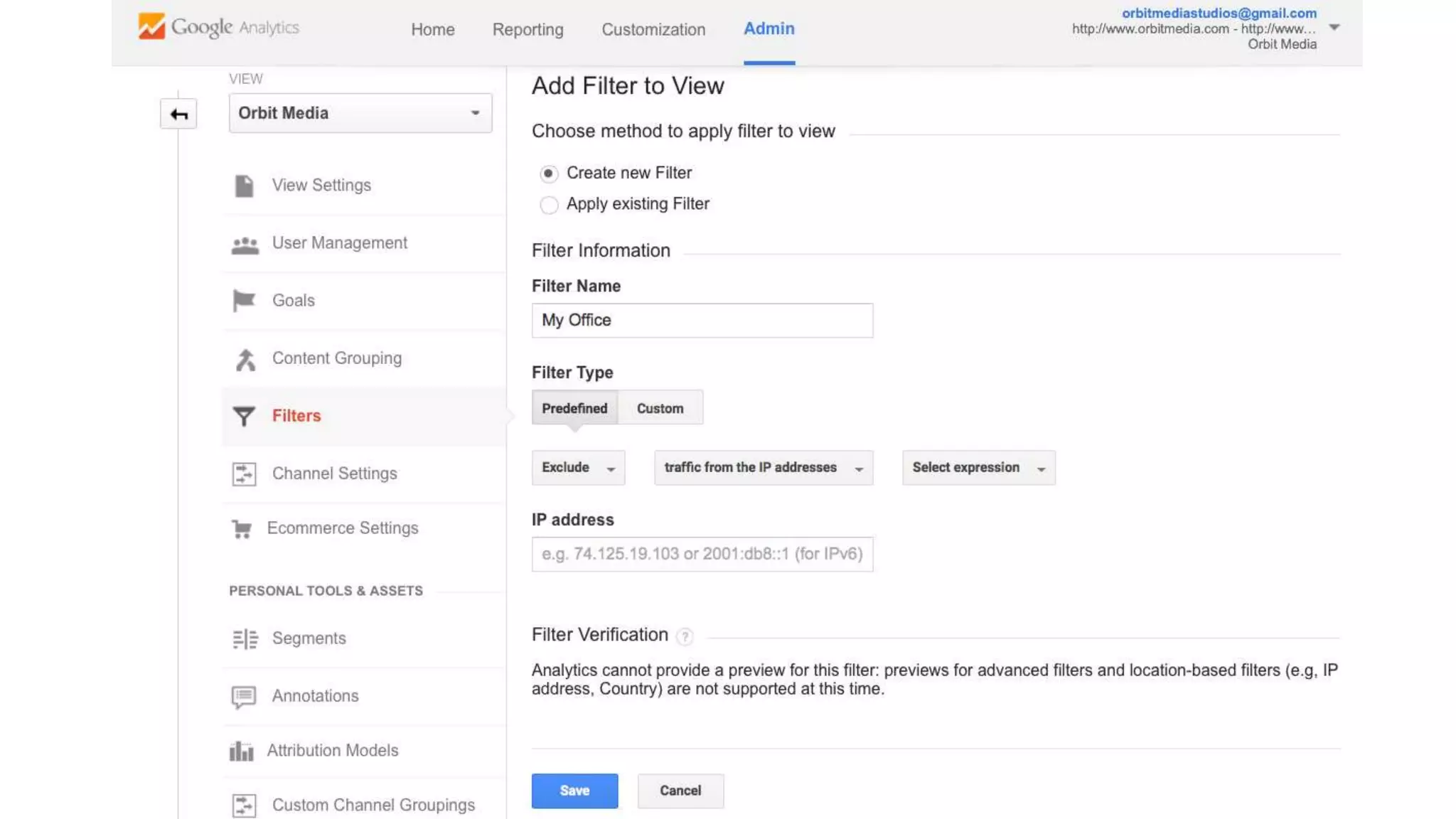The width and height of the screenshot is (1456, 819).
Task: Open the Orbit Media view dropdown
Action: pyautogui.click(x=360, y=113)
